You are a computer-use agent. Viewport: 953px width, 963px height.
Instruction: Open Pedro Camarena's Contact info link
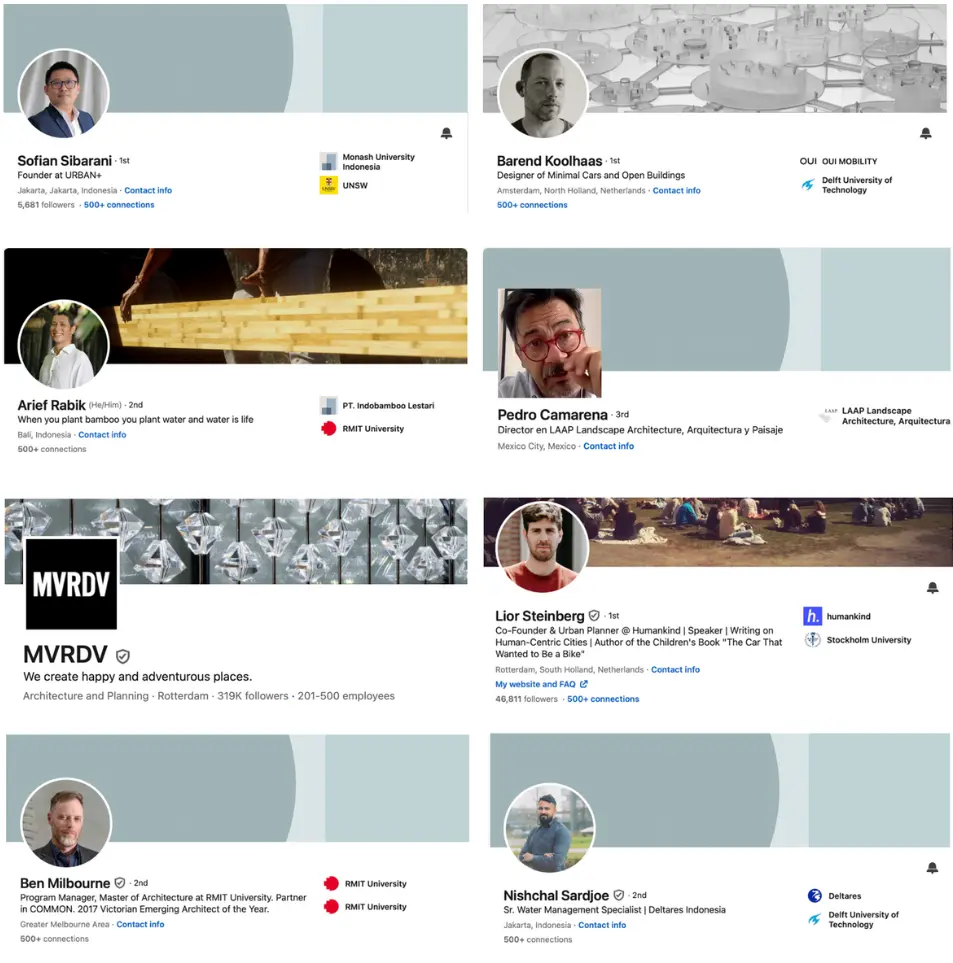[609, 446]
